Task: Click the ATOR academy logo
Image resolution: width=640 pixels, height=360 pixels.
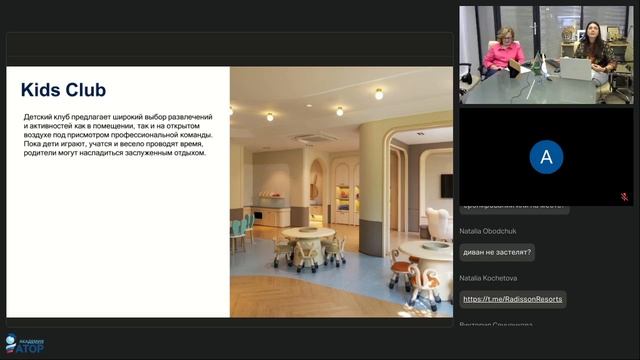Action: pos(24,344)
